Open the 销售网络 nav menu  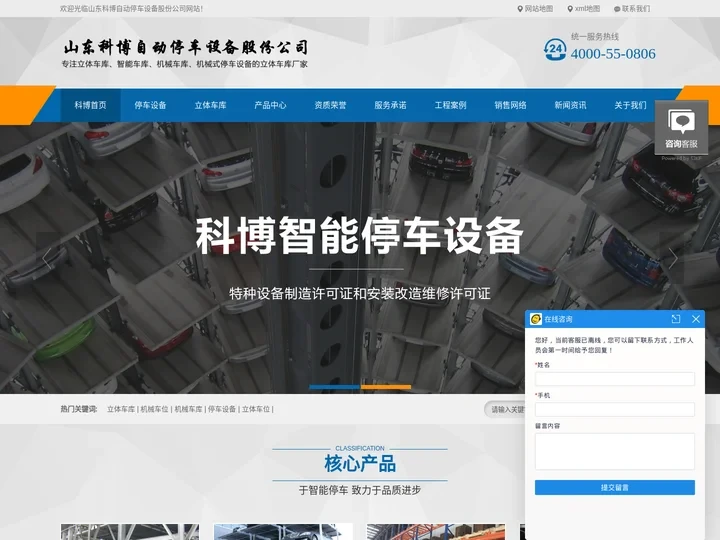click(510, 105)
